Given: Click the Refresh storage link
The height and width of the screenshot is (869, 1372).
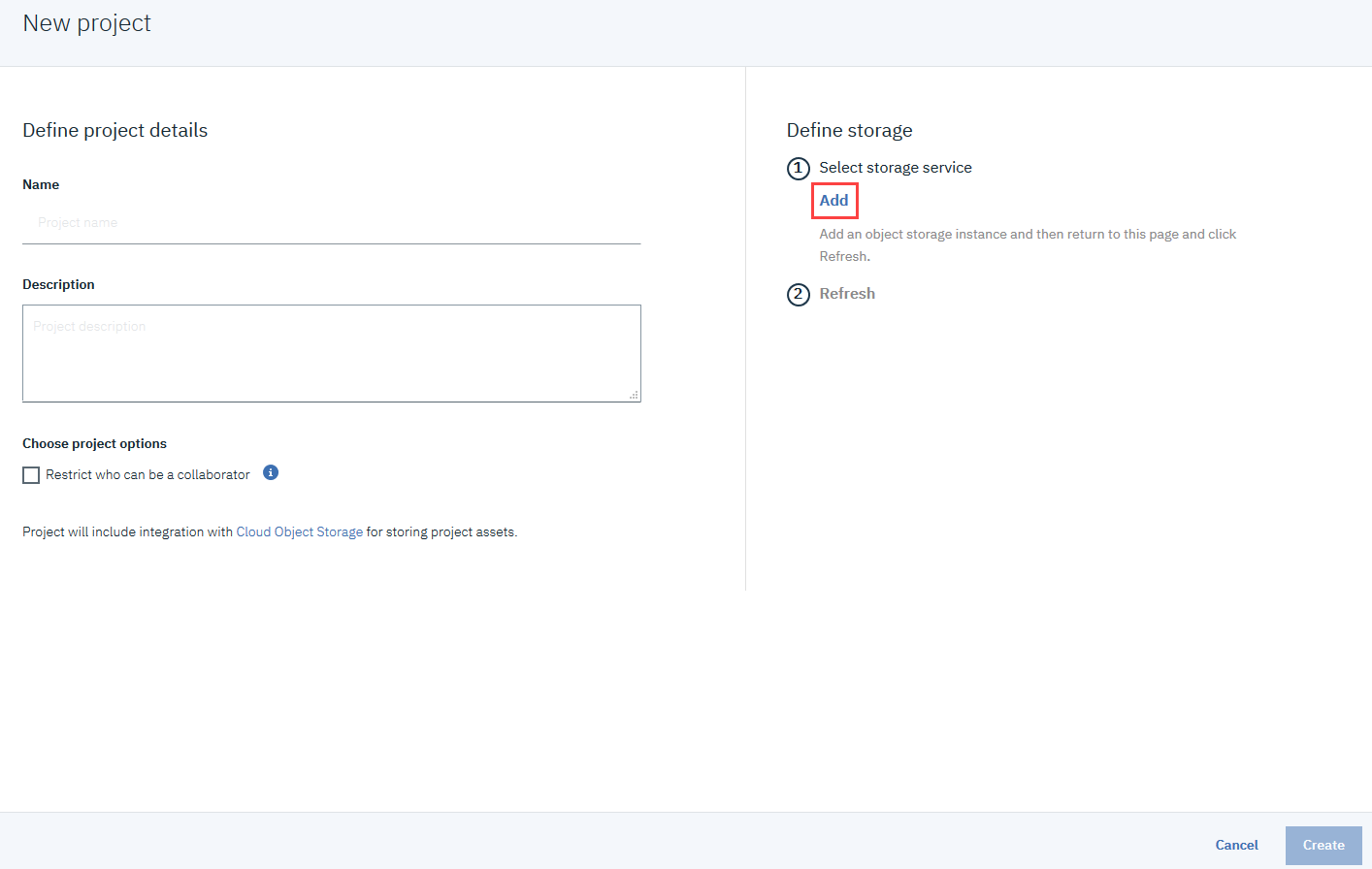Looking at the screenshot, I should pyautogui.click(x=846, y=294).
